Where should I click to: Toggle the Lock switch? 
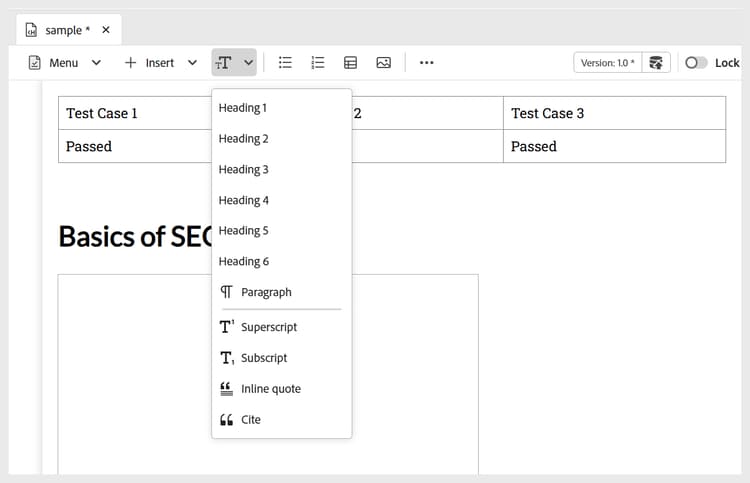point(696,63)
